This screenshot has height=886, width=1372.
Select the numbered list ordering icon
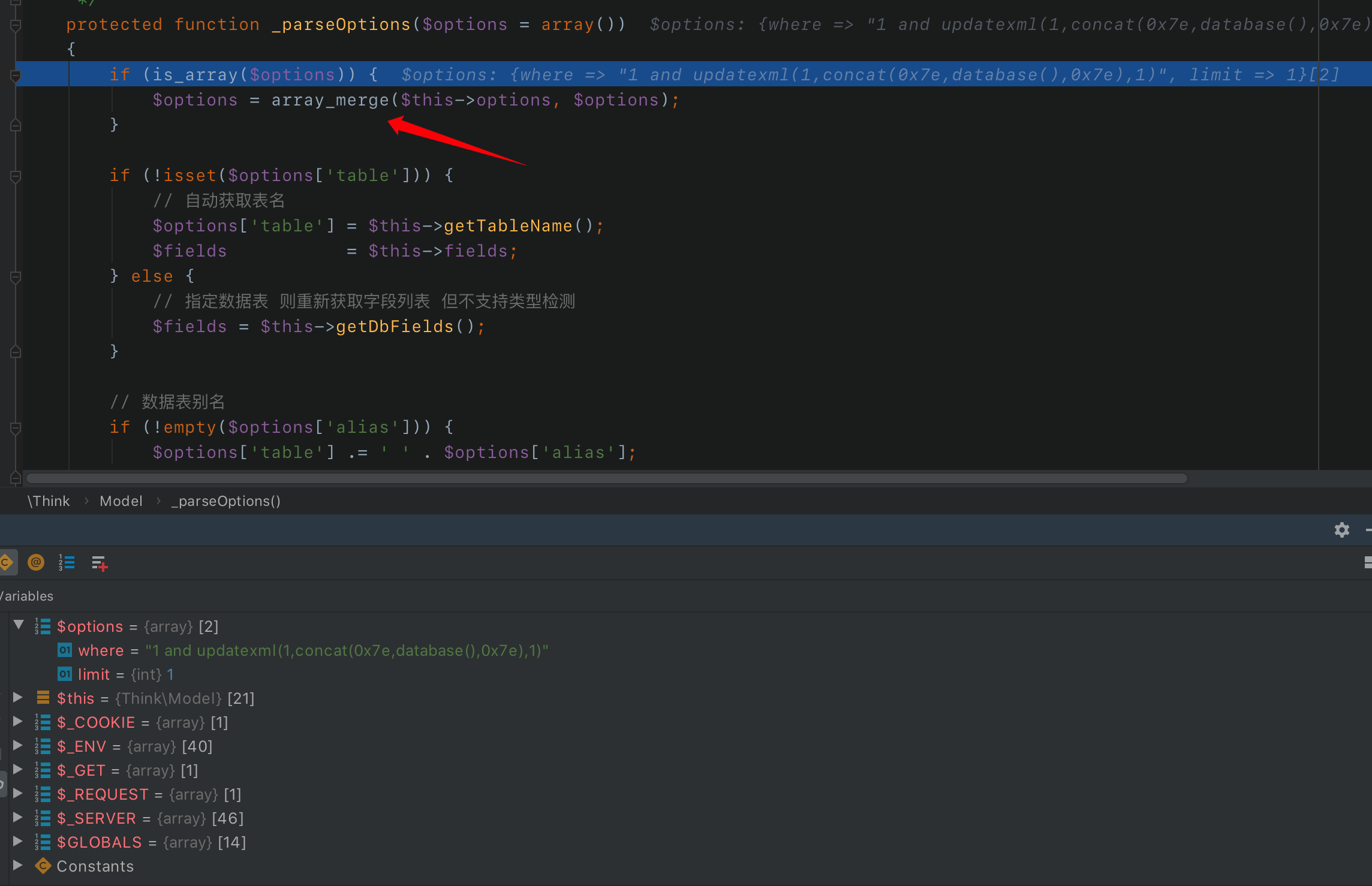(x=67, y=562)
